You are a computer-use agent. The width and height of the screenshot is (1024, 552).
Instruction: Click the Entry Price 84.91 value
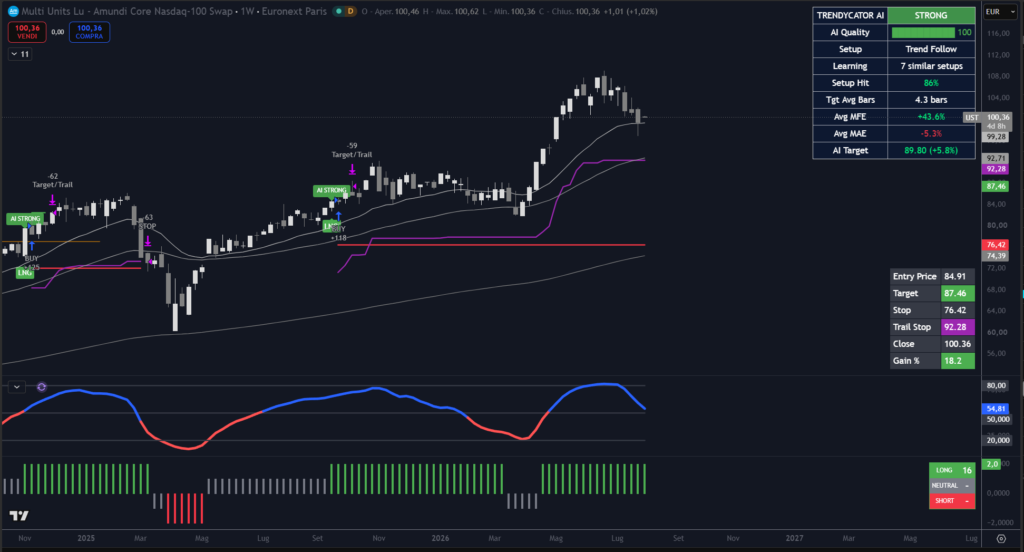point(957,276)
